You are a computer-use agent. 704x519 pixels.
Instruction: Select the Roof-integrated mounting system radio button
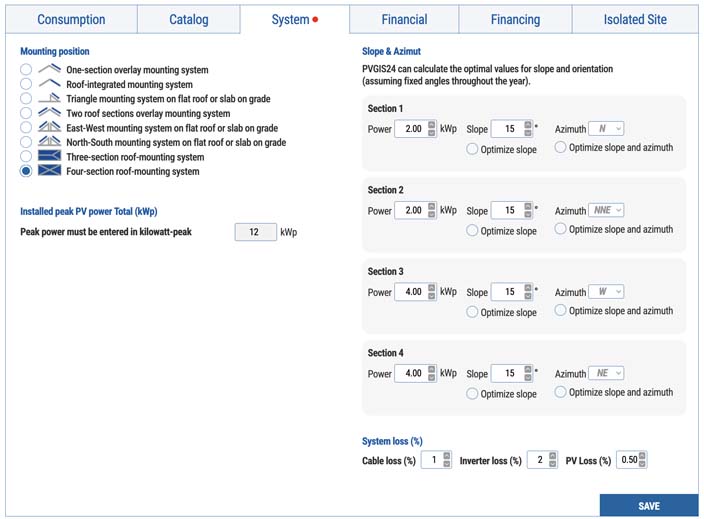(x=26, y=85)
